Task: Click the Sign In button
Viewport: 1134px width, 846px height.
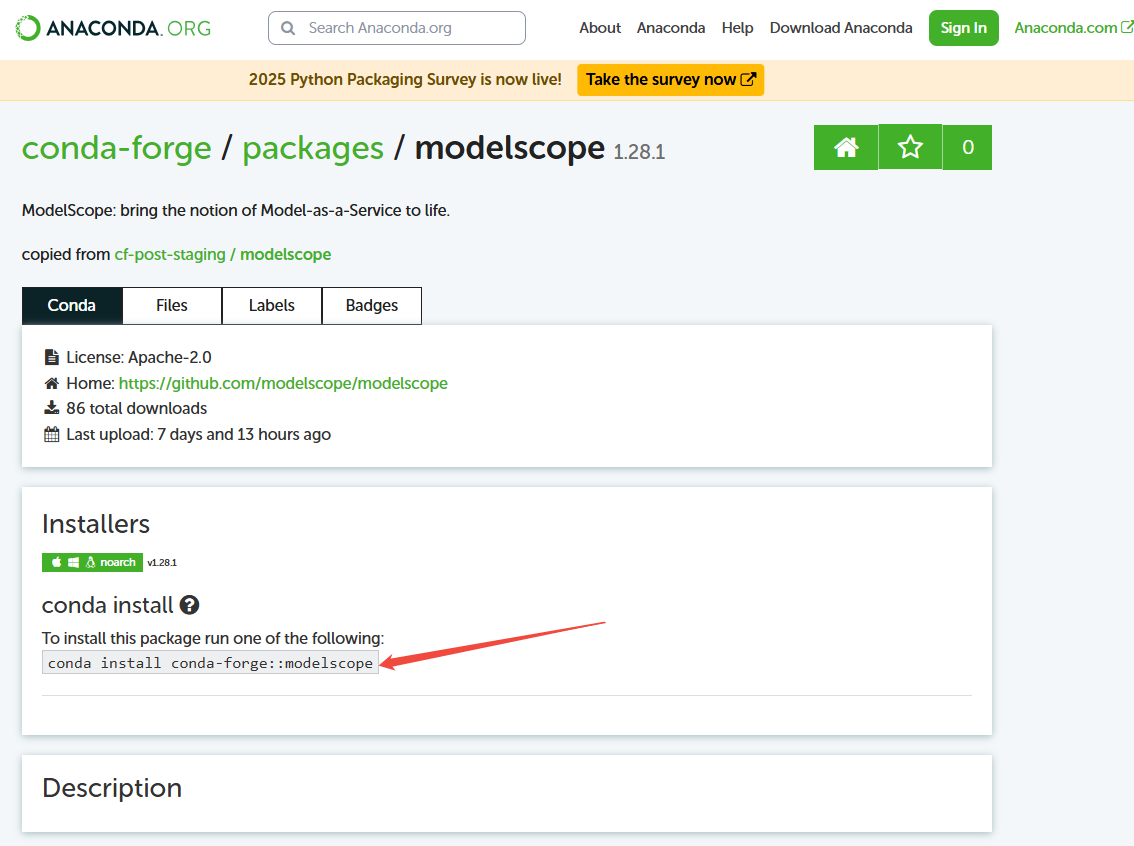Action: click(x=963, y=28)
